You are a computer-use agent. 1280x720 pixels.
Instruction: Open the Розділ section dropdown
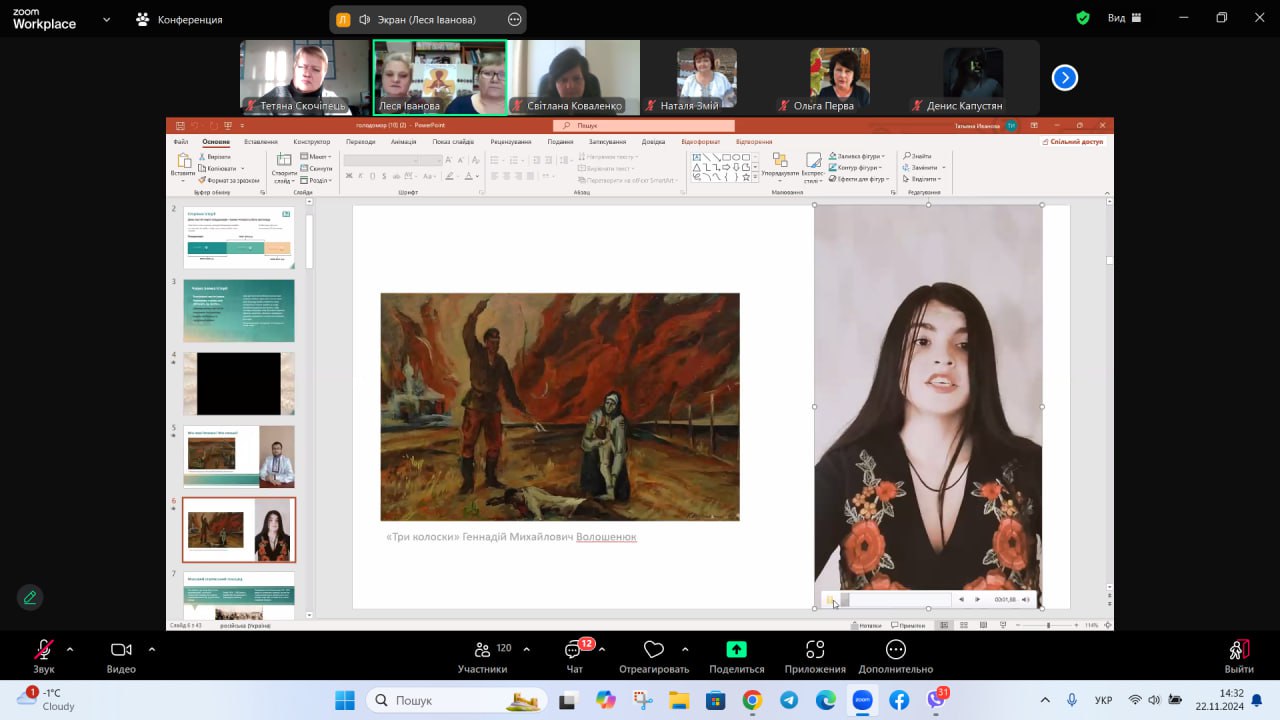[318, 180]
